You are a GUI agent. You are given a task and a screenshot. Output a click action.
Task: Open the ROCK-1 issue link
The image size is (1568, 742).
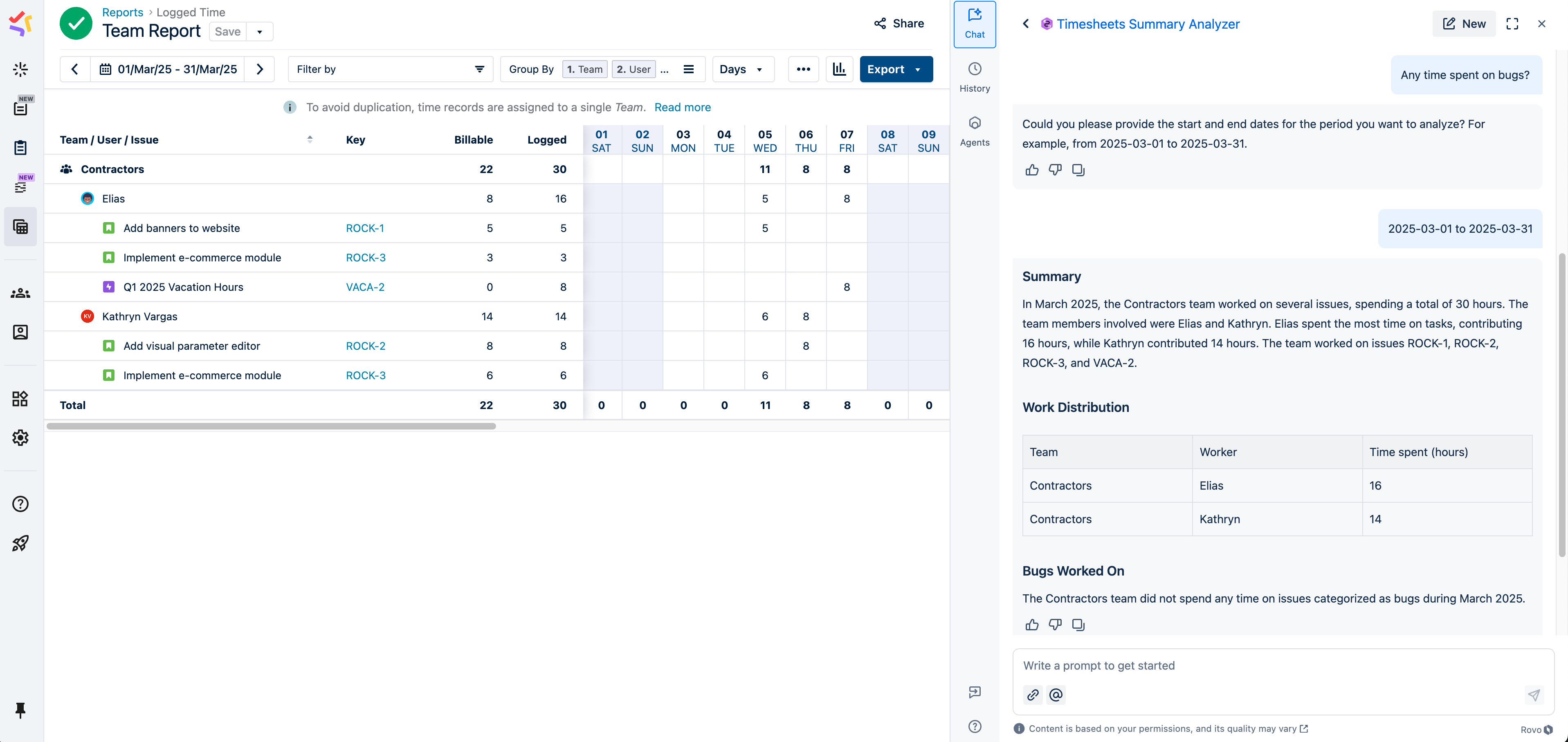(365, 228)
